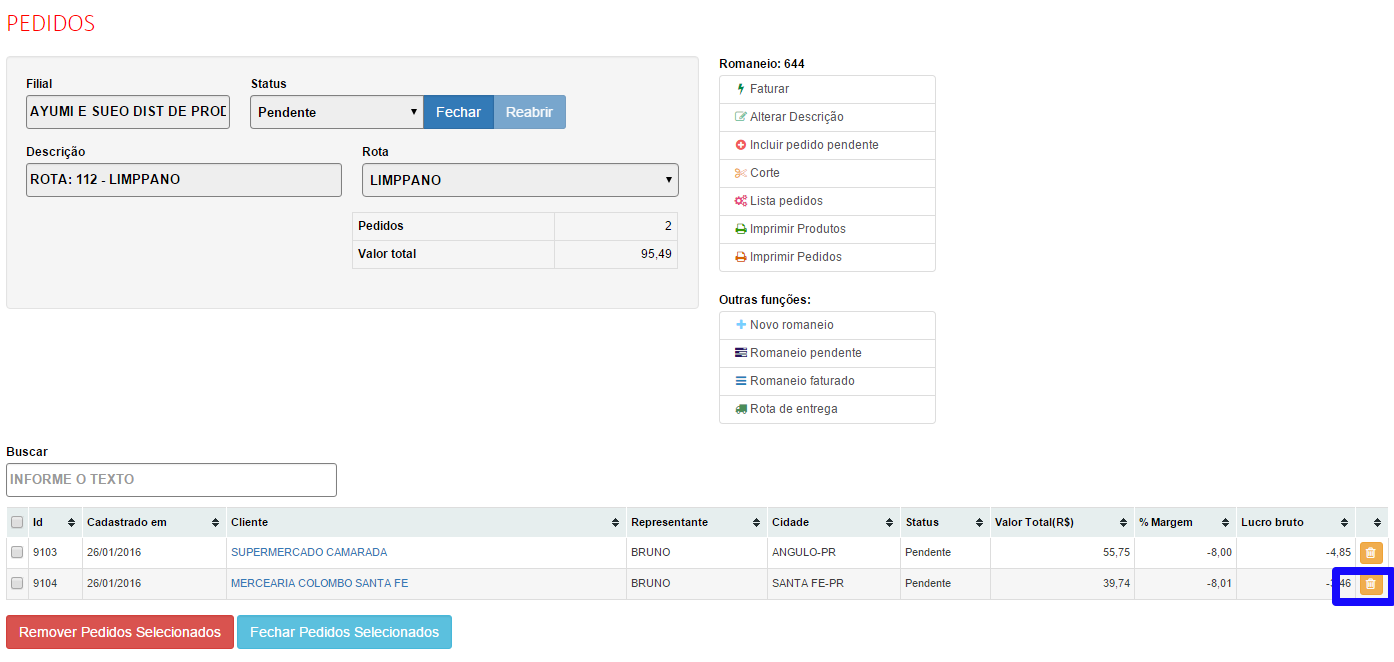Delete order 9103 with trash icon
1394x662 pixels.
click(1370, 553)
